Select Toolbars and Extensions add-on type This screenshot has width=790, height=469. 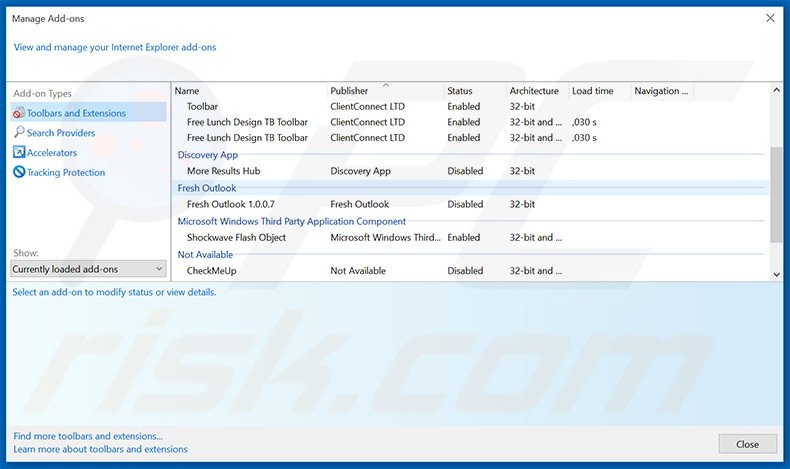click(x=88, y=113)
